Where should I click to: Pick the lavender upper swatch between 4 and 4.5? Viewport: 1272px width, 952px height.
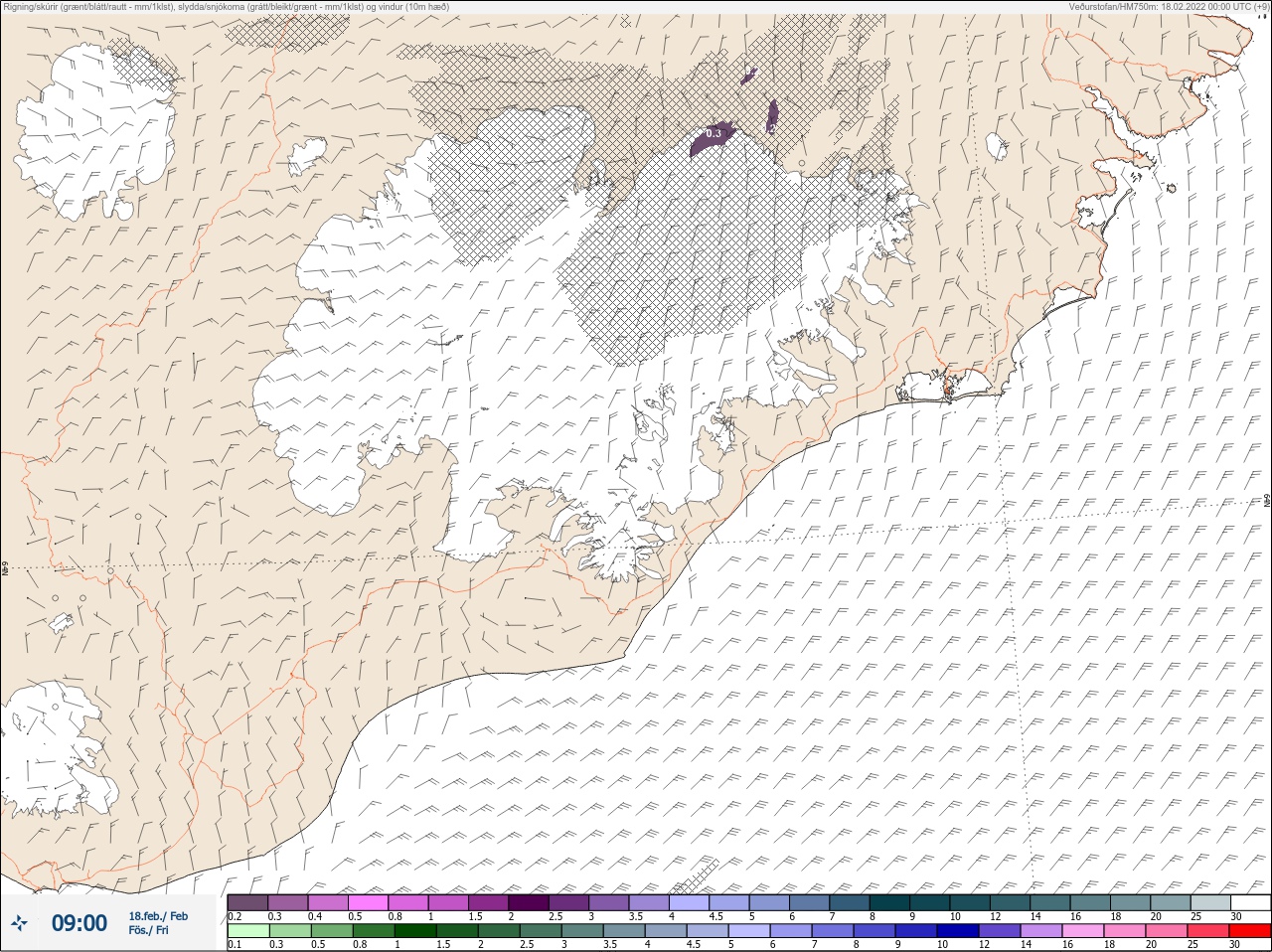coord(689,902)
